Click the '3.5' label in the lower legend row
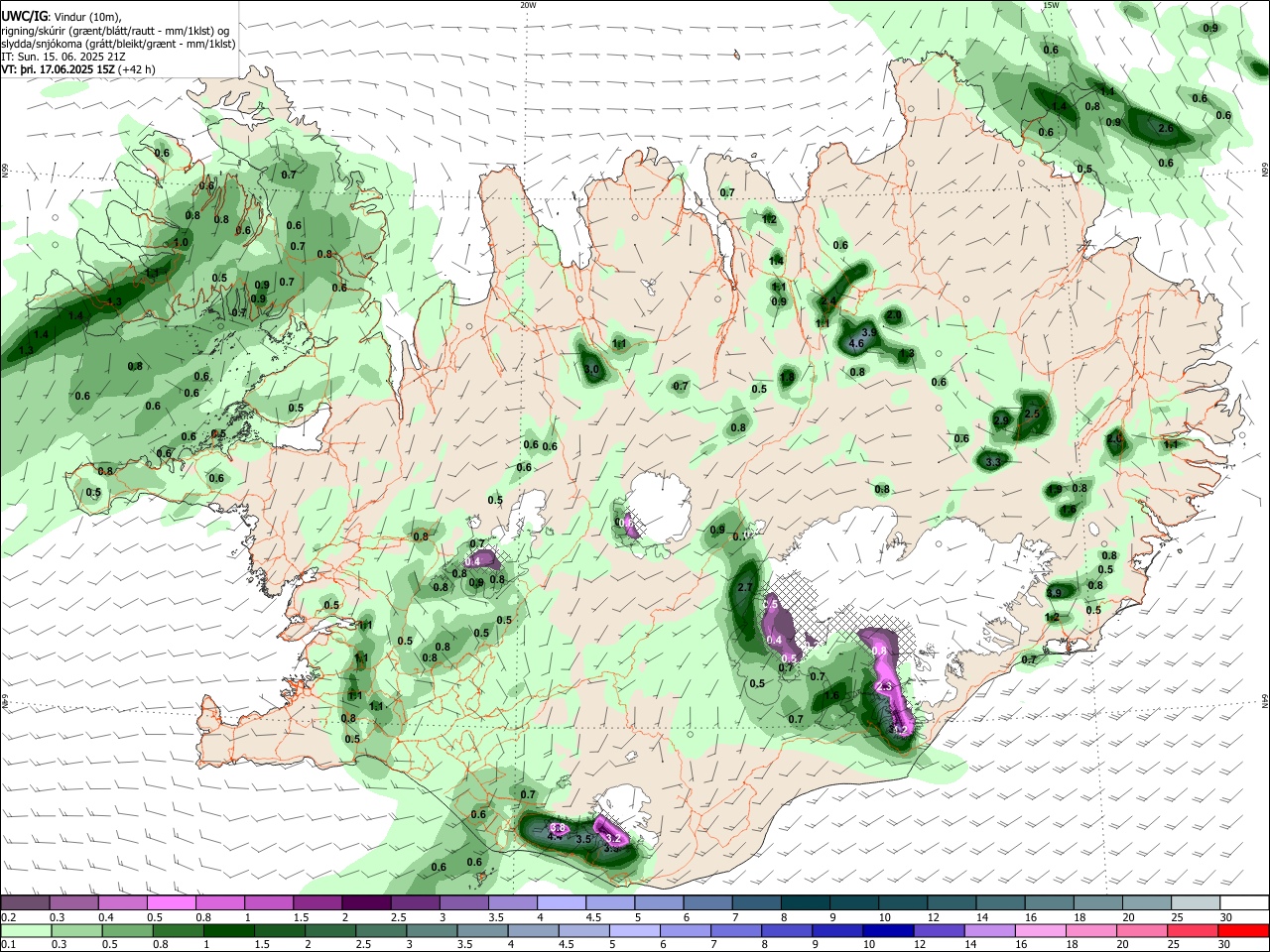1270x952 pixels. pos(464,943)
